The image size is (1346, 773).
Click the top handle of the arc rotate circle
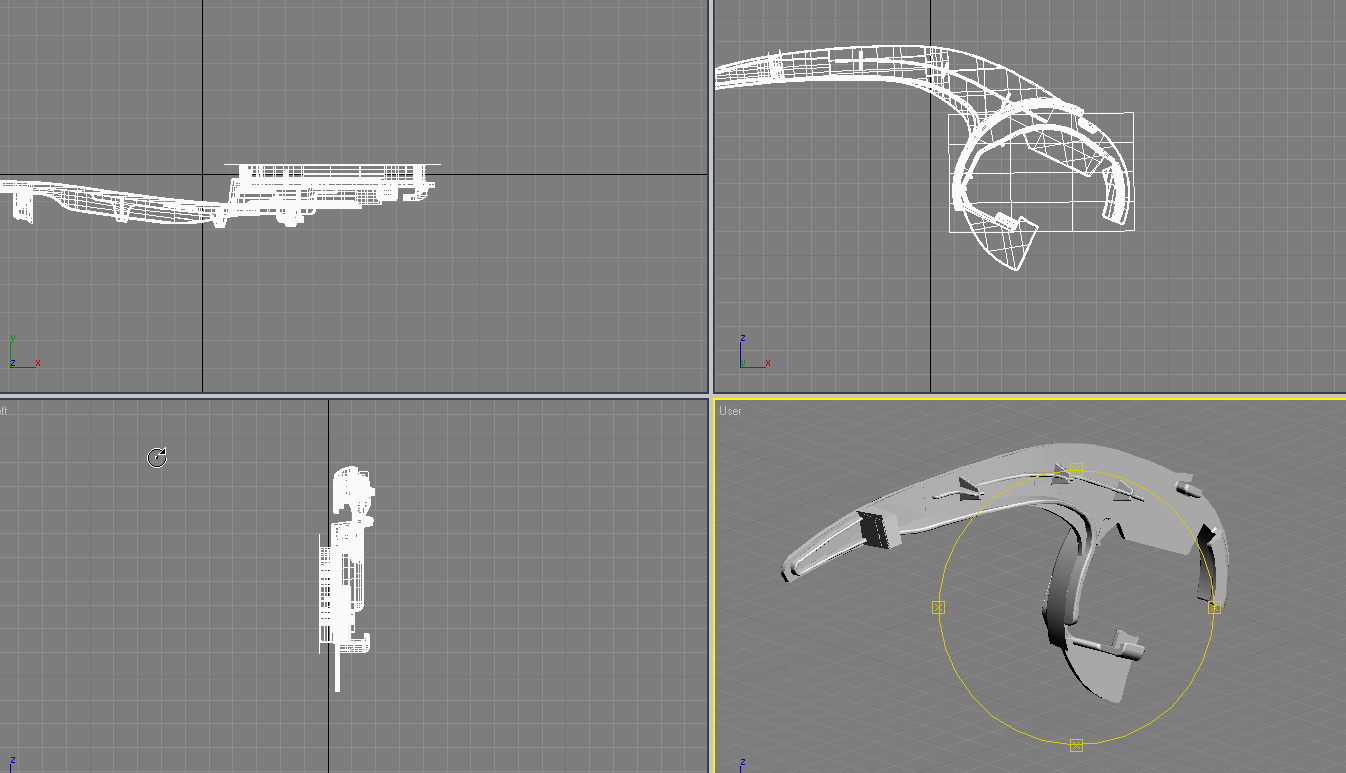1076,469
